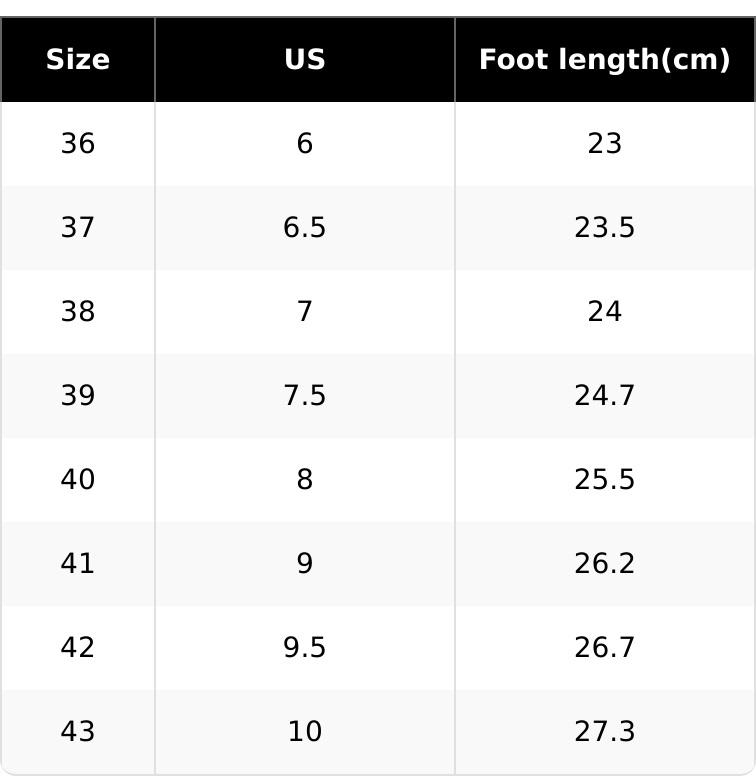Click the Foot length(cm) column header
The height and width of the screenshot is (776, 756).
point(604,60)
